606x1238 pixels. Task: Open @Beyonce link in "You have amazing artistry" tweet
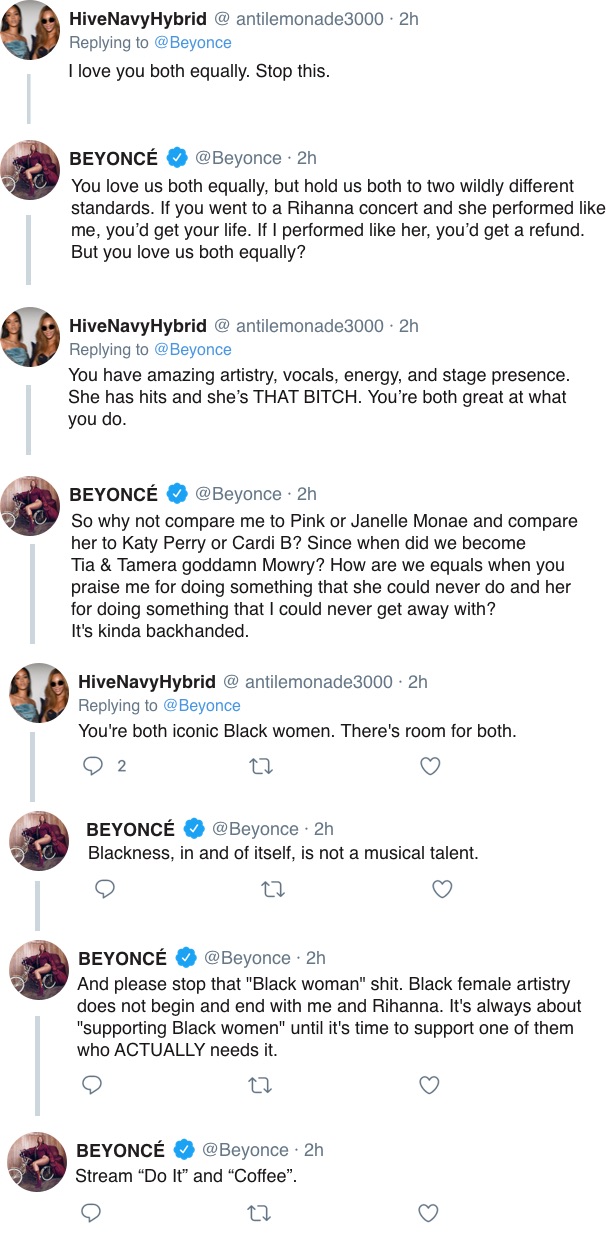click(x=193, y=350)
